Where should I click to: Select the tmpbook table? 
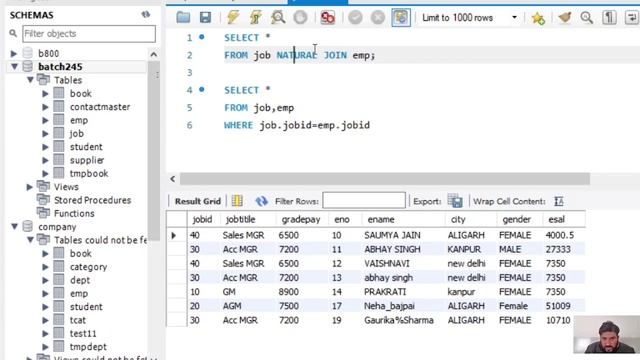click(89, 173)
